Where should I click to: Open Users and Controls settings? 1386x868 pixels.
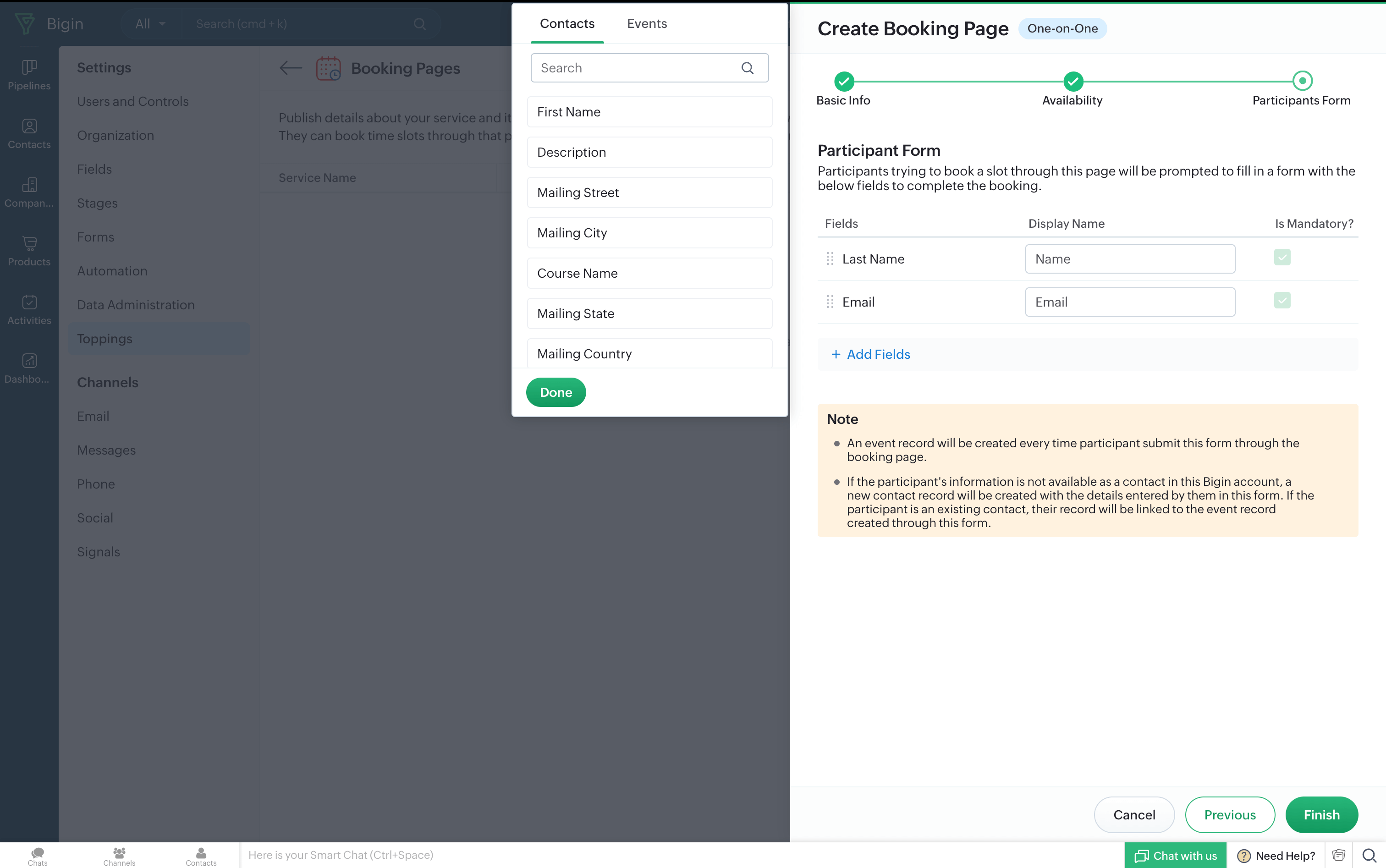point(132,102)
